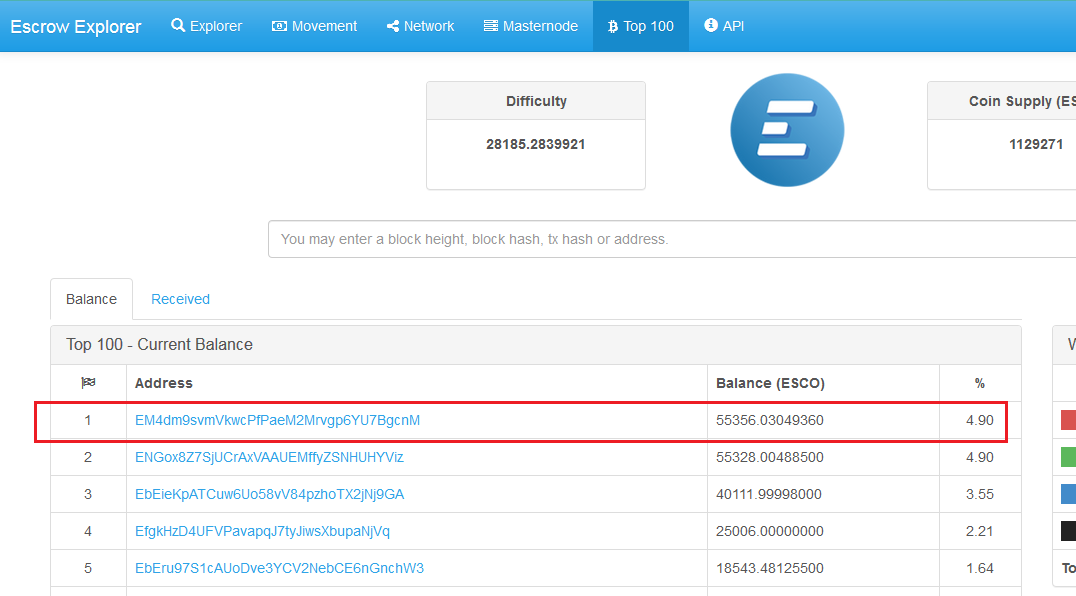Click balance 18543.48125500

[x=770, y=569]
